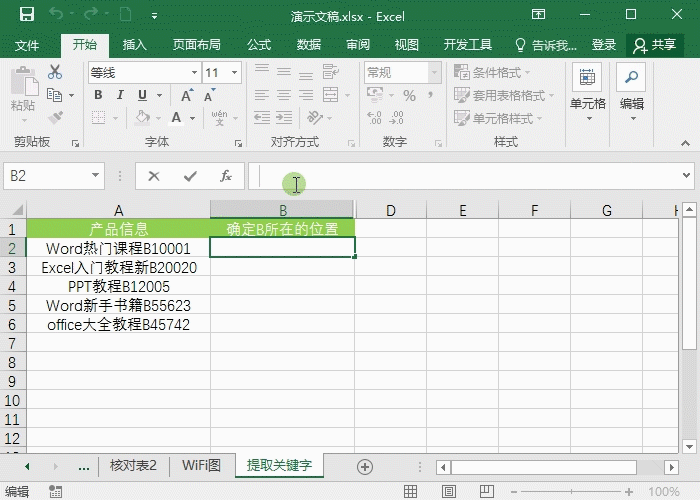This screenshot has height=500, width=700.
Task: Expand the 编辑 editing group
Action: pyautogui.click(x=632, y=93)
